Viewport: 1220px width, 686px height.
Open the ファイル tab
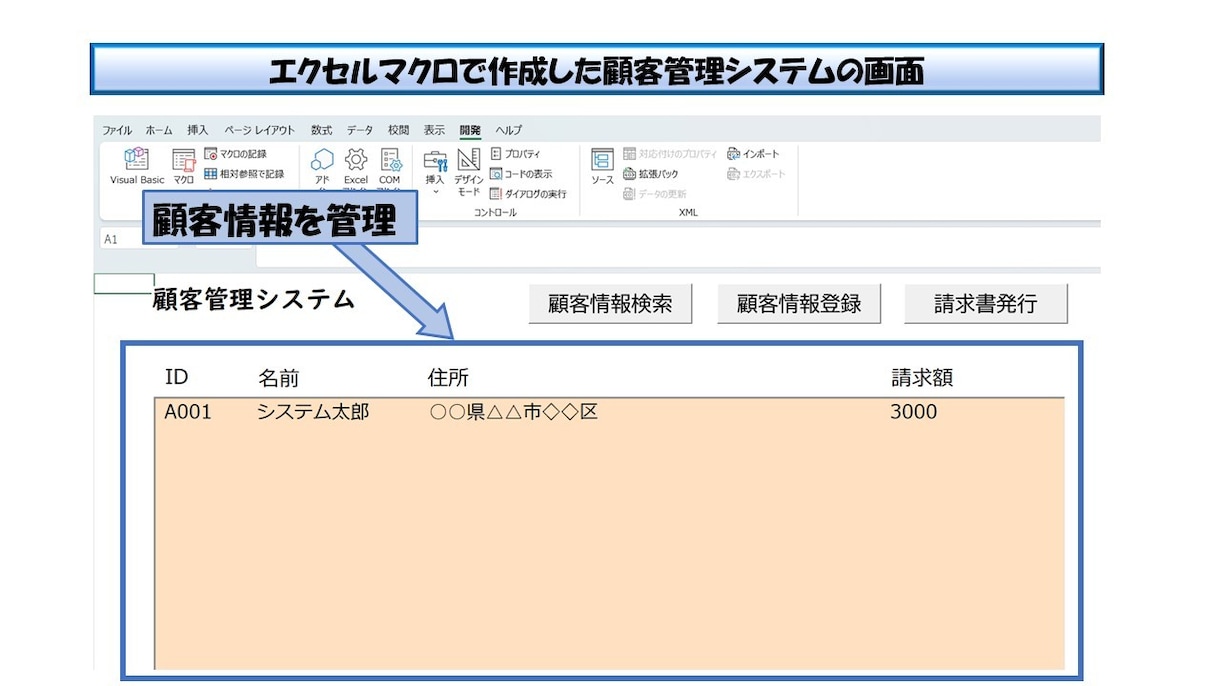[x=117, y=130]
